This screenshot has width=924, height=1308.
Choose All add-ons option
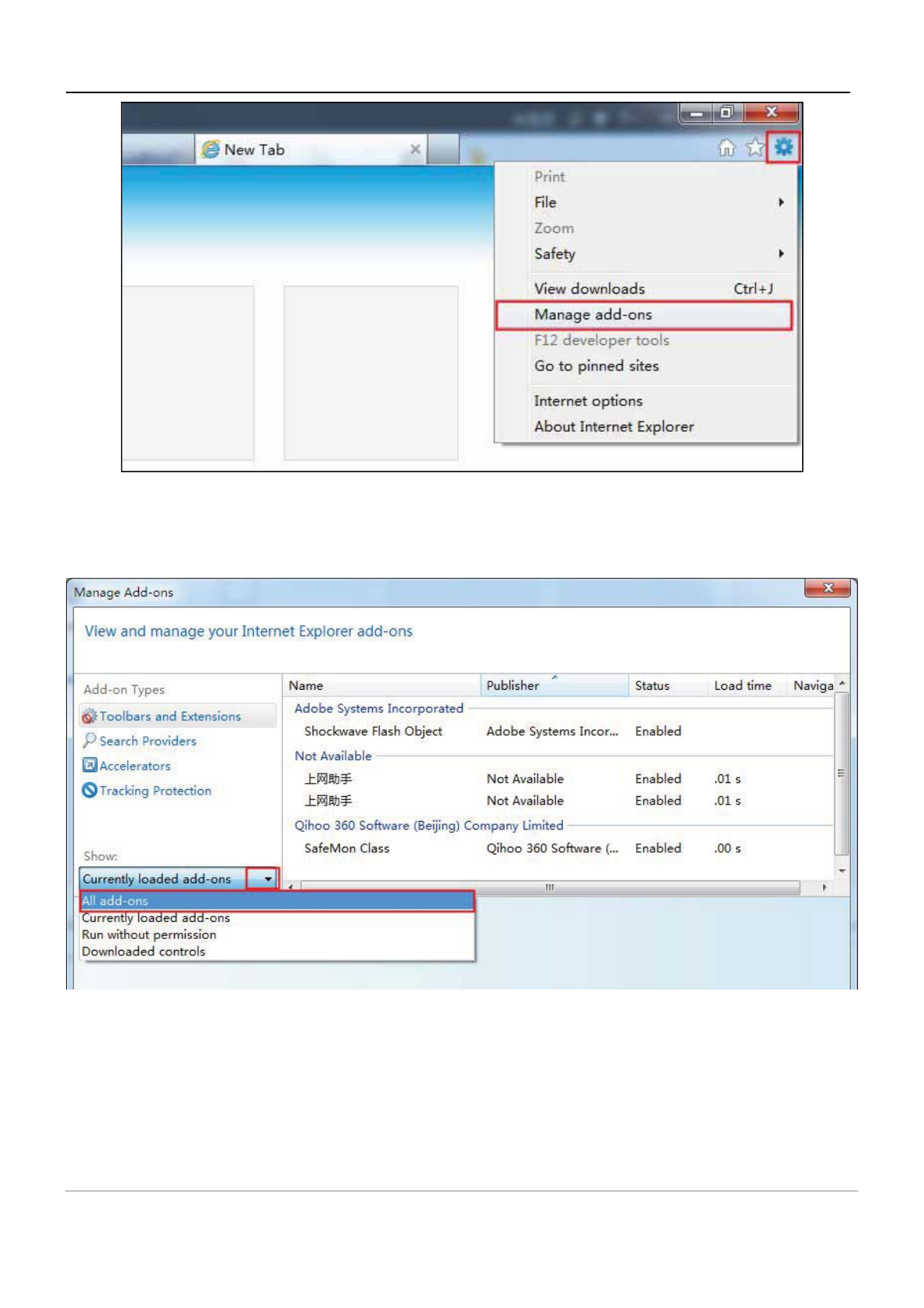[x=277, y=901]
